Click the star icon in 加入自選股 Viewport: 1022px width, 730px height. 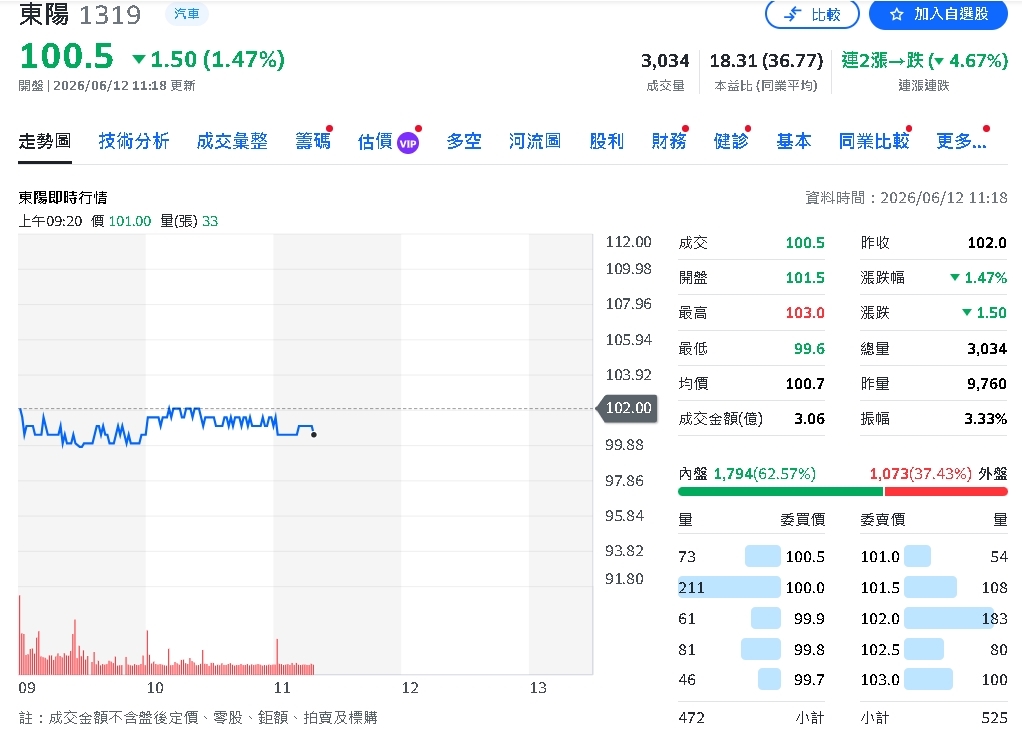pos(896,14)
